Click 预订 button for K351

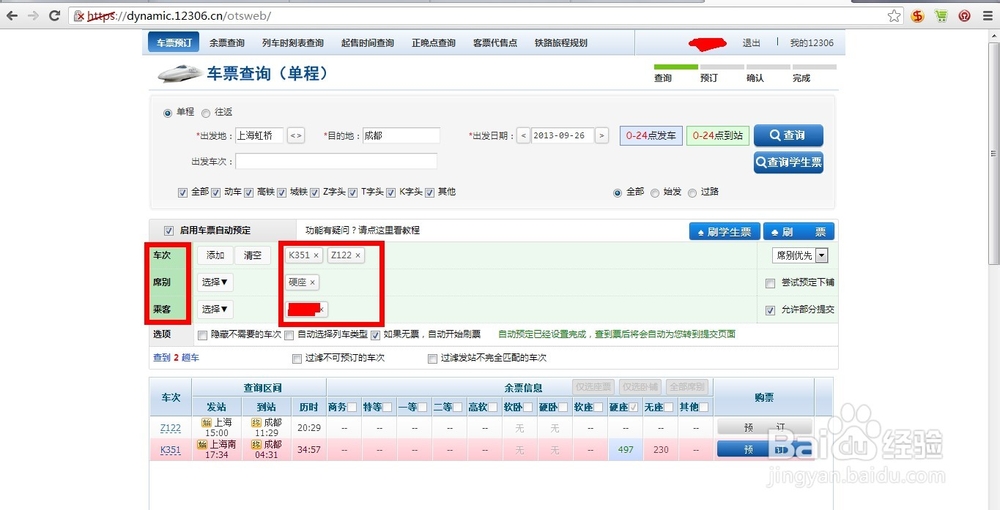point(765,450)
